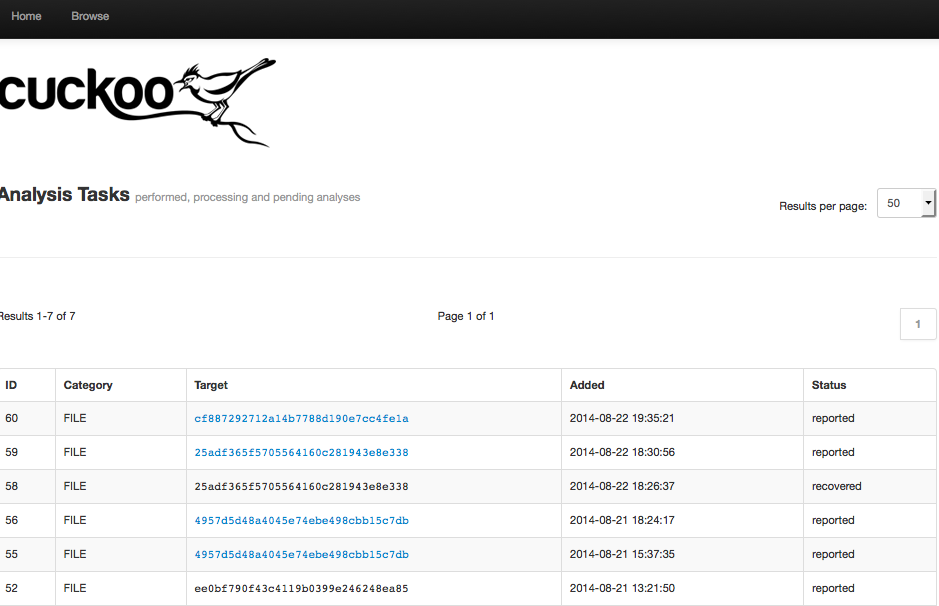Click the Results per page label

[x=823, y=206]
